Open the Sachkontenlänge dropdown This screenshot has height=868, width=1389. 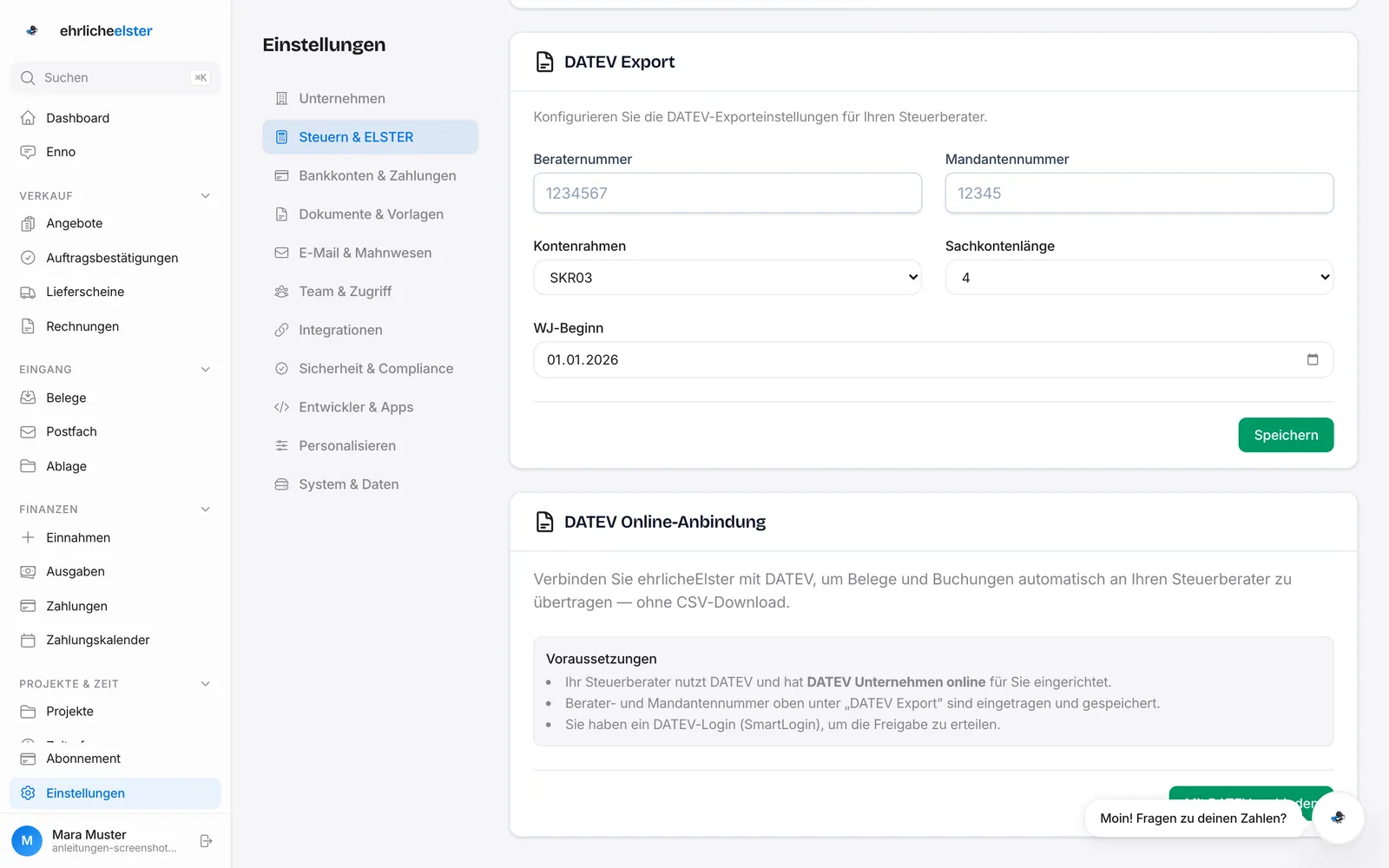1139,278
